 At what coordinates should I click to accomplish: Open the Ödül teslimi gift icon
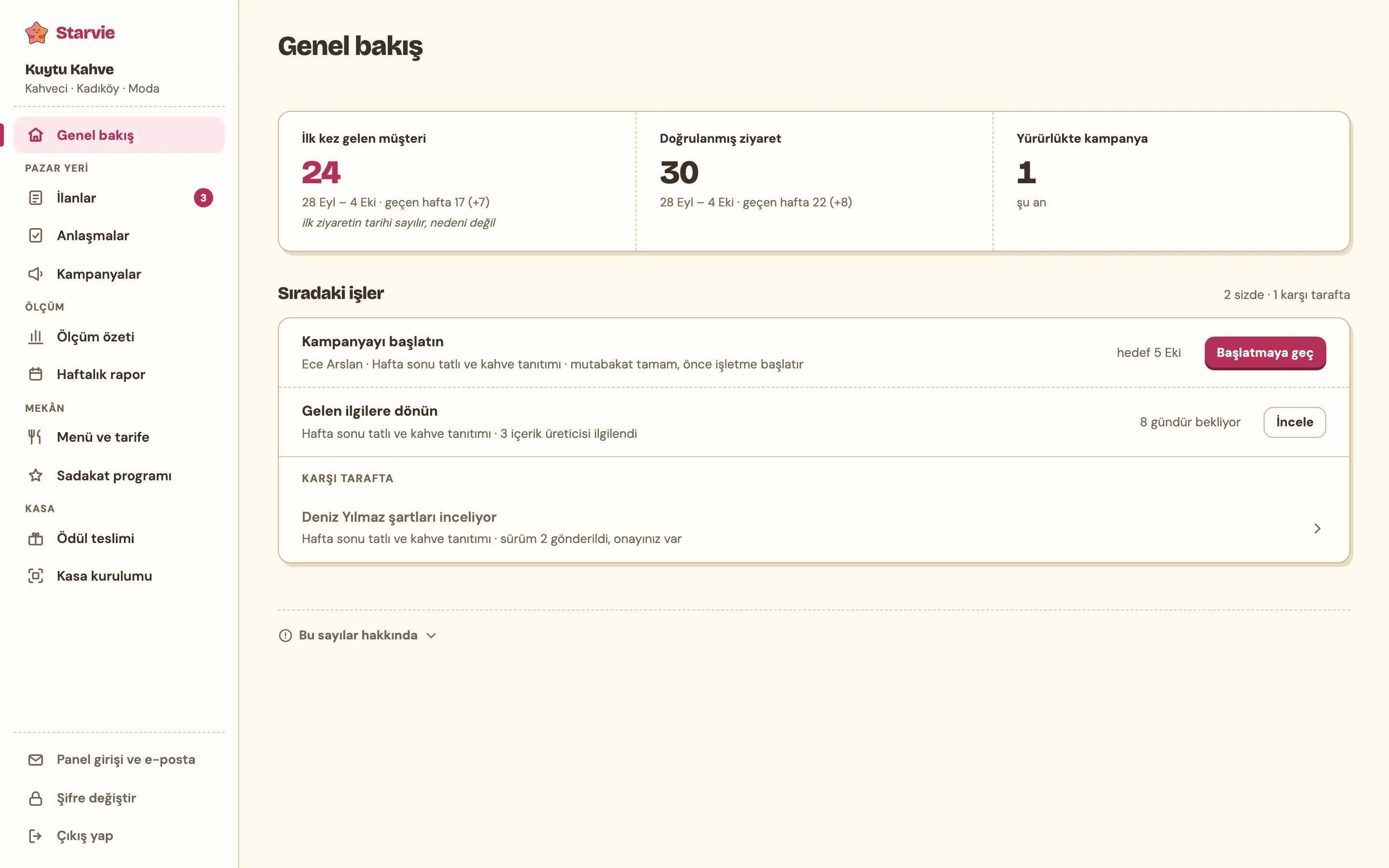point(36,539)
